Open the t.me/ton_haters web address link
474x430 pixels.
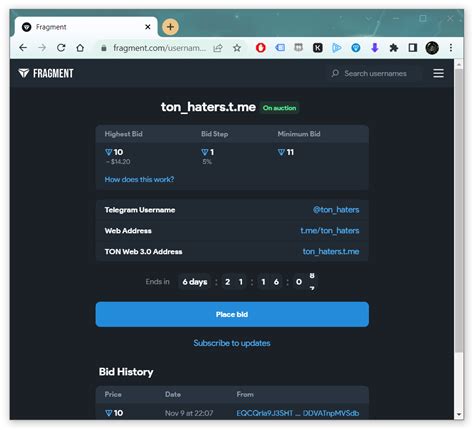330,231
